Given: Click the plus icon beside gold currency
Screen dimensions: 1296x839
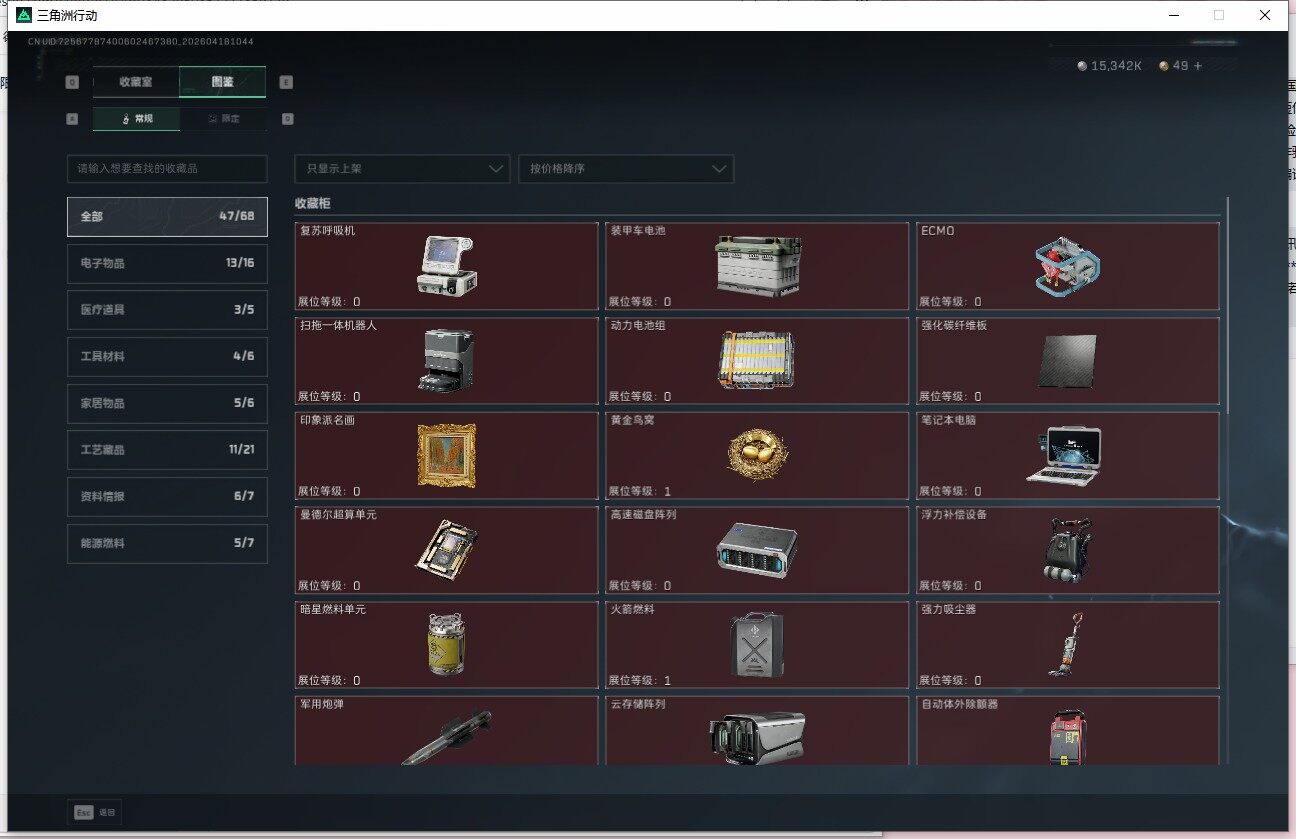Looking at the screenshot, I should 1198,66.
